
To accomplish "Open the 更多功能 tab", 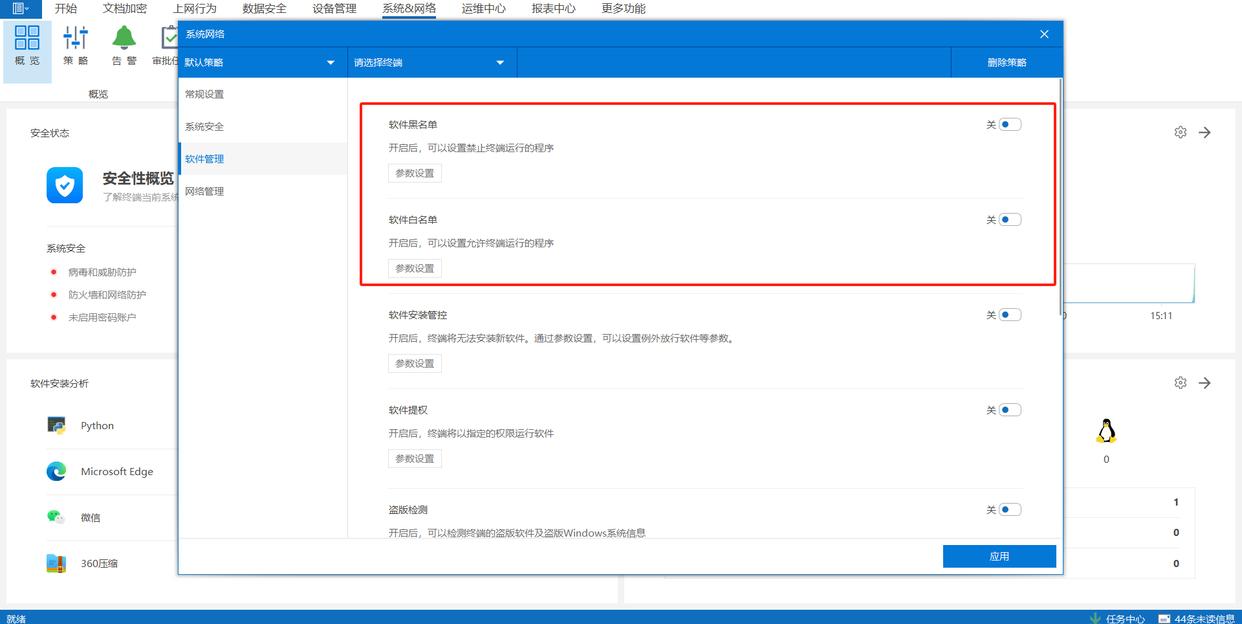I will coord(623,8).
